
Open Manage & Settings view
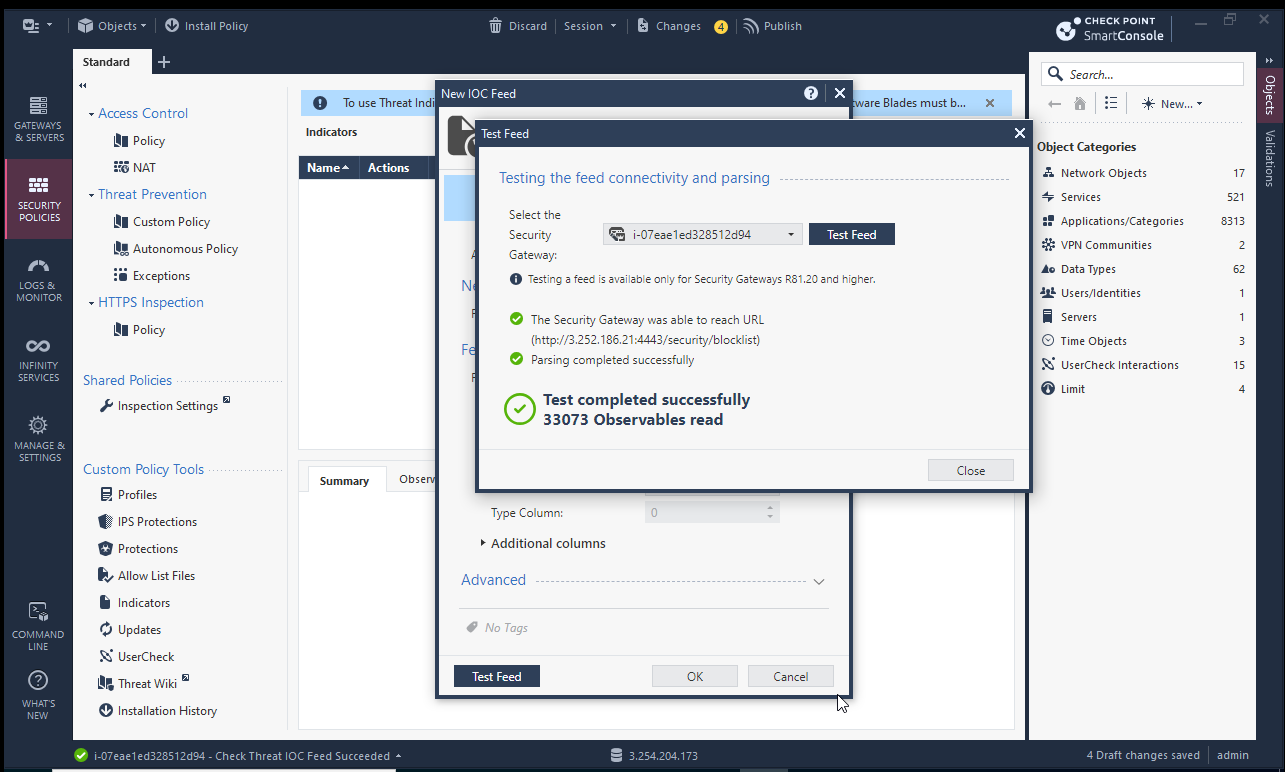point(38,438)
